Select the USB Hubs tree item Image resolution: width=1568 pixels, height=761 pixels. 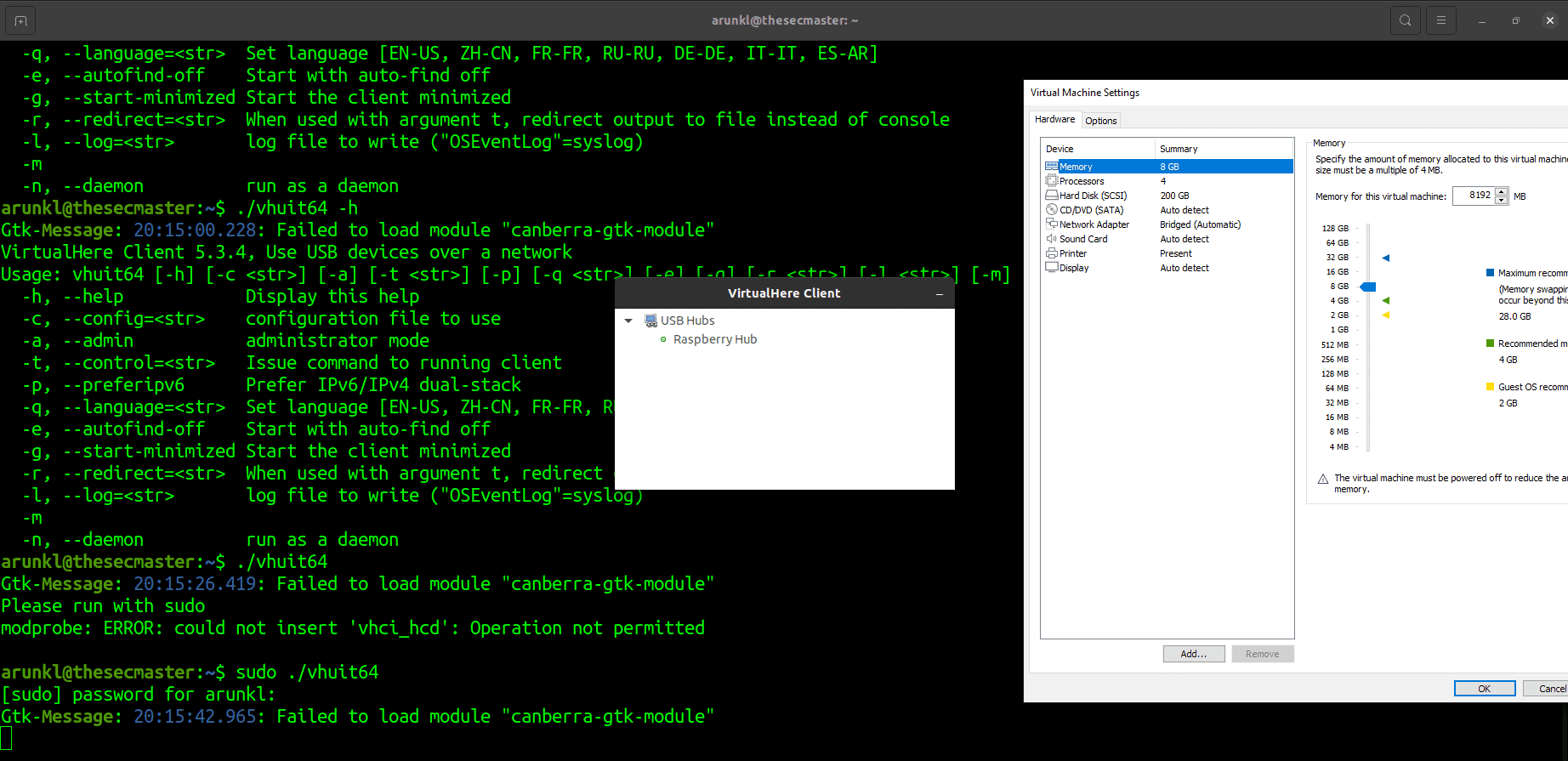pos(688,321)
